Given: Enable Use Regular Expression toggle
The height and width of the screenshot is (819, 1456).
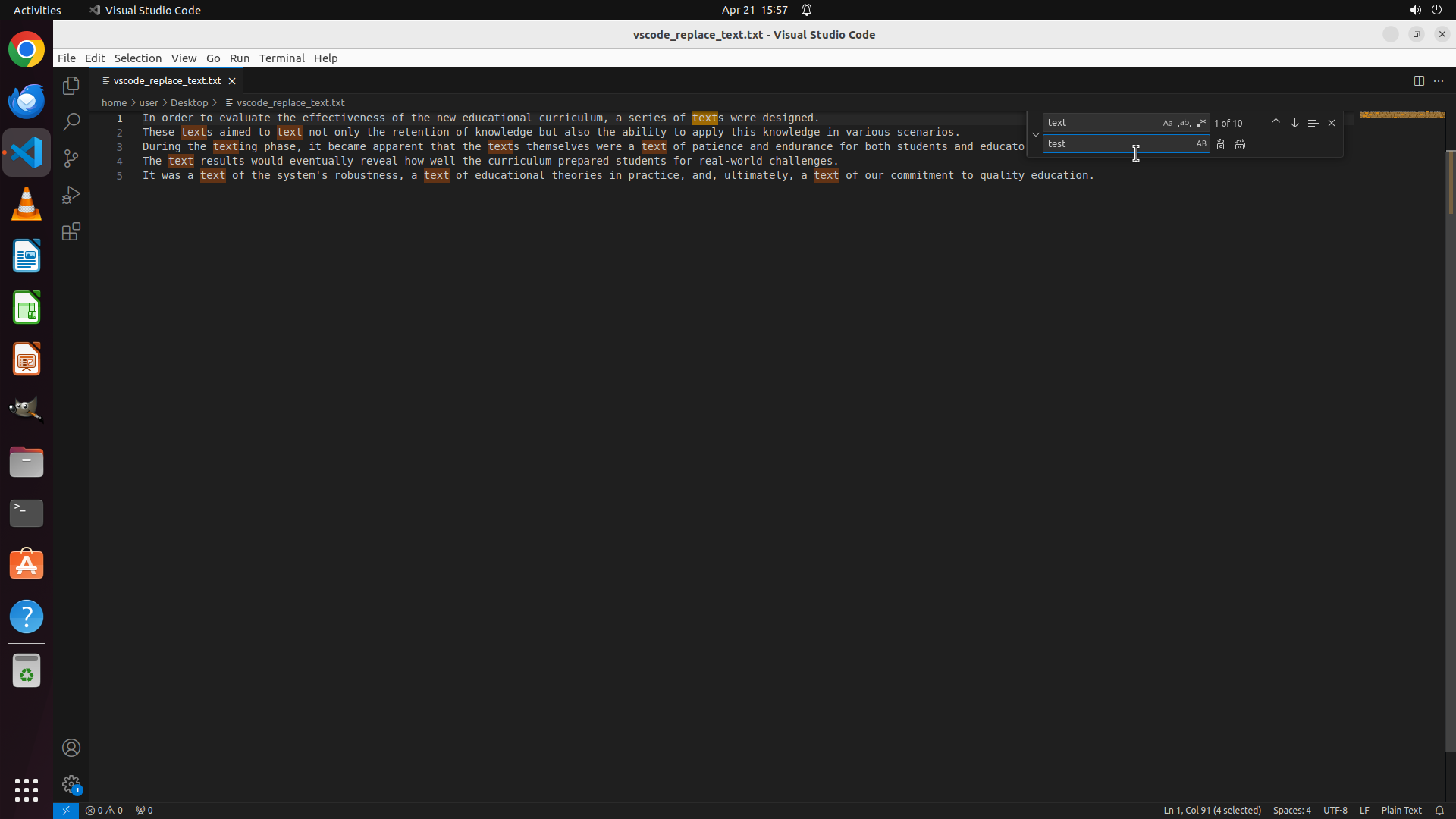Looking at the screenshot, I should [1200, 123].
